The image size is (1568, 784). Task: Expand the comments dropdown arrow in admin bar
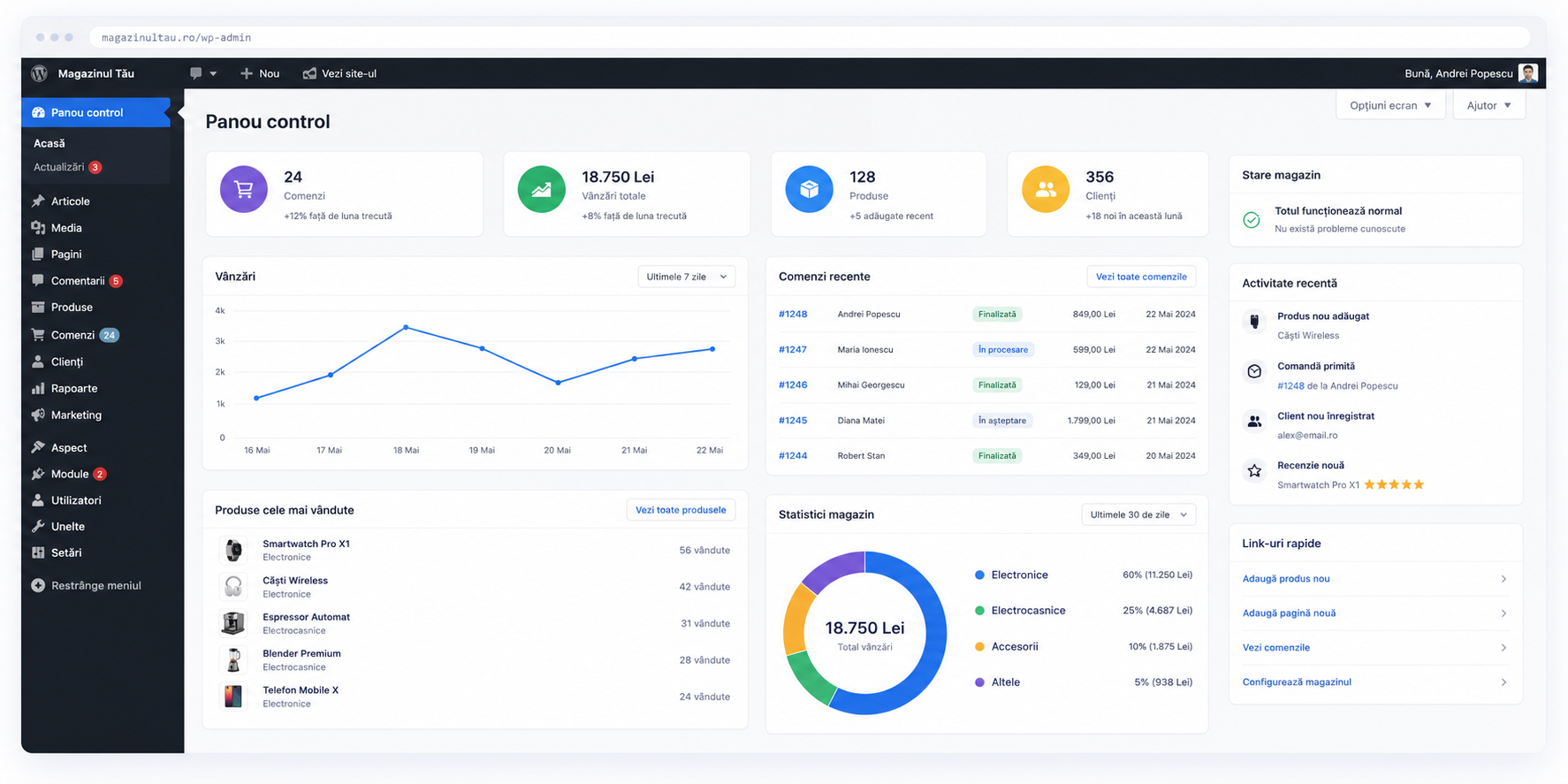213,74
